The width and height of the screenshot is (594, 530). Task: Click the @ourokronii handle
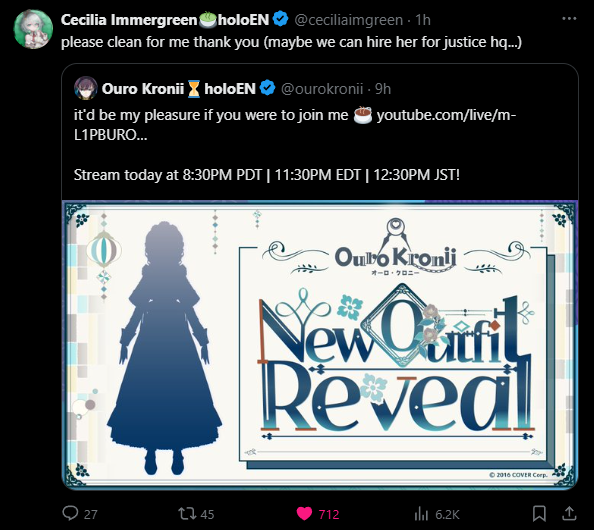pyautogui.click(x=322, y=89)
